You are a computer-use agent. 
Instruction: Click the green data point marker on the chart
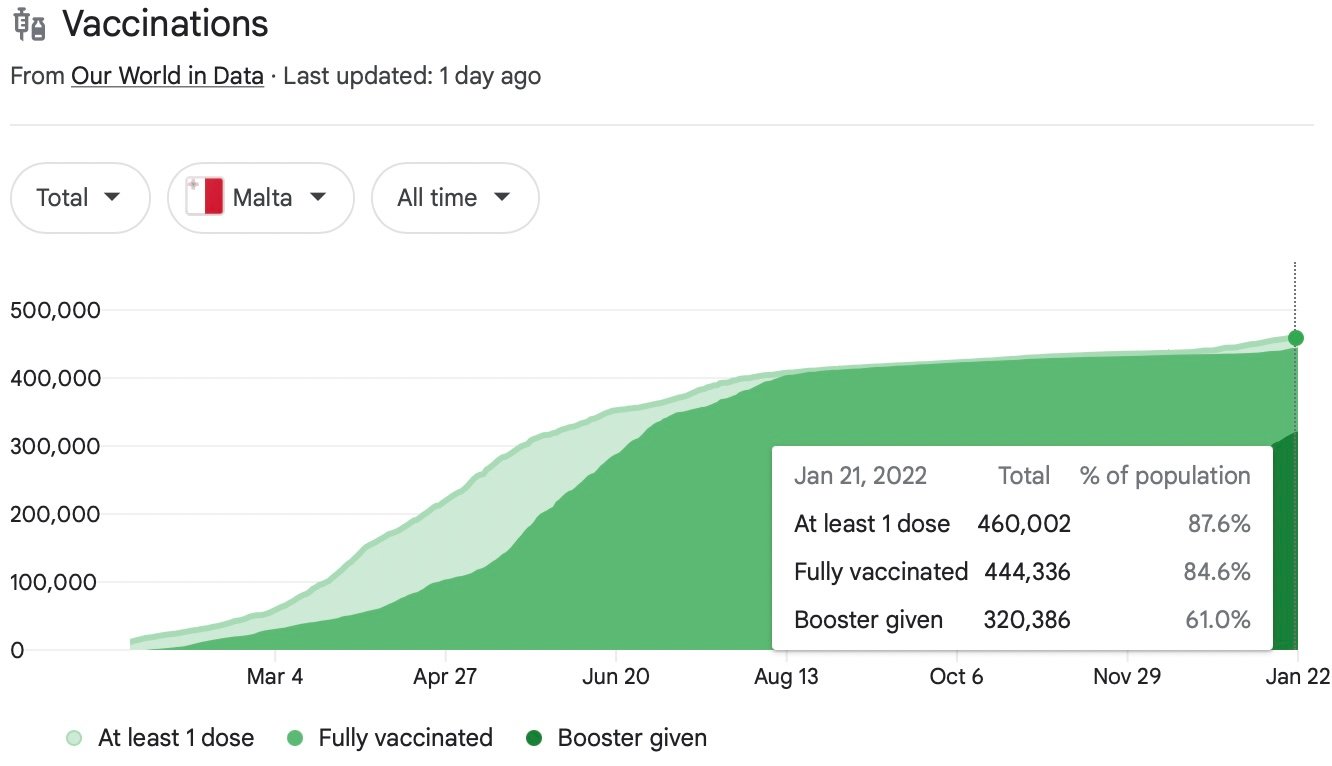coord(1295,338)
